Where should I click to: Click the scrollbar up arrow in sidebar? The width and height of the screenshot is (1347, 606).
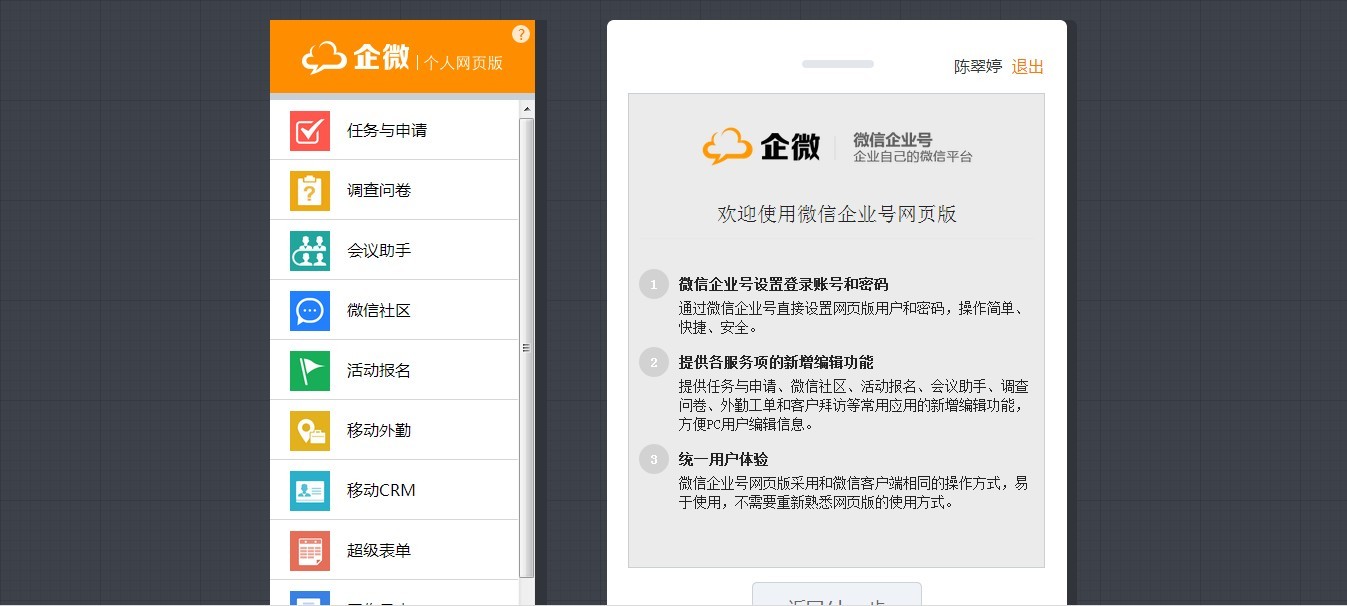[527, 108]
